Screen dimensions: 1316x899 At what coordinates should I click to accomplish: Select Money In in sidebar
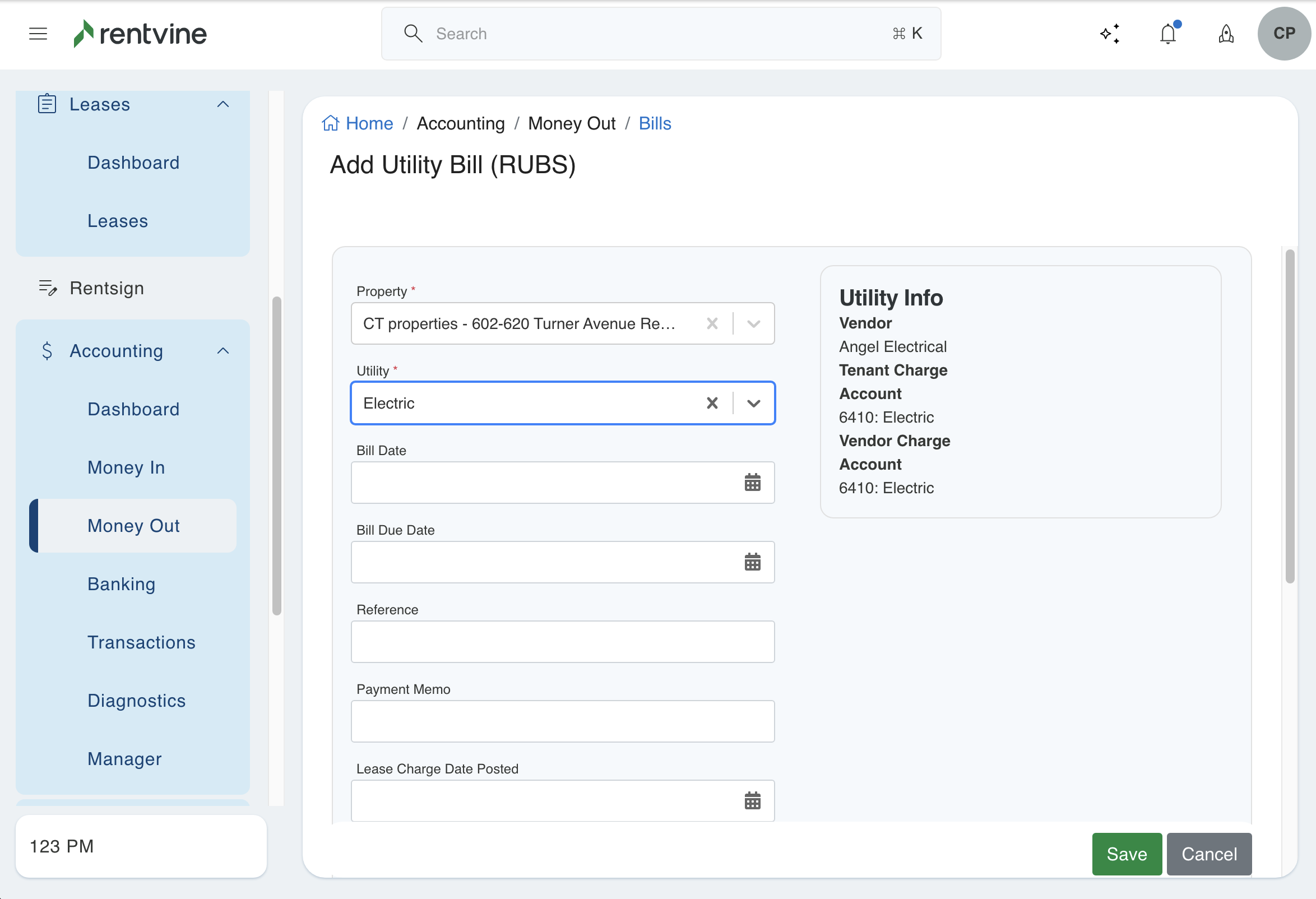pyautogui.click(x=126, y=467)
